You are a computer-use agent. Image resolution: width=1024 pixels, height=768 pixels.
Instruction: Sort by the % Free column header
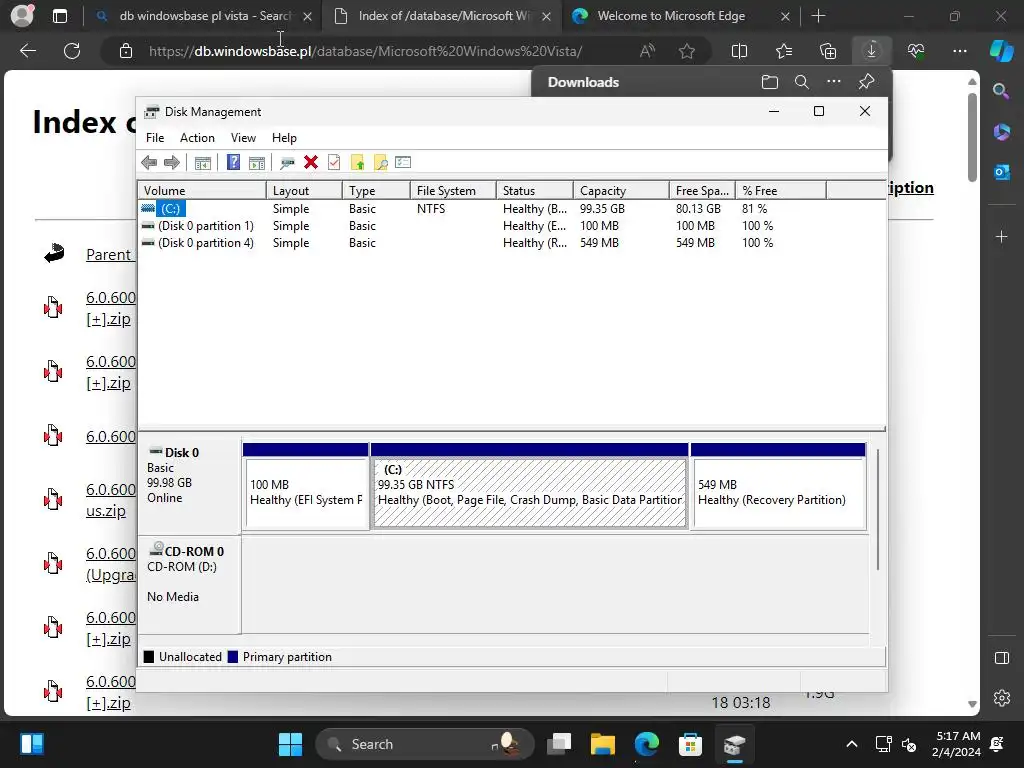[x=780, y=191]
